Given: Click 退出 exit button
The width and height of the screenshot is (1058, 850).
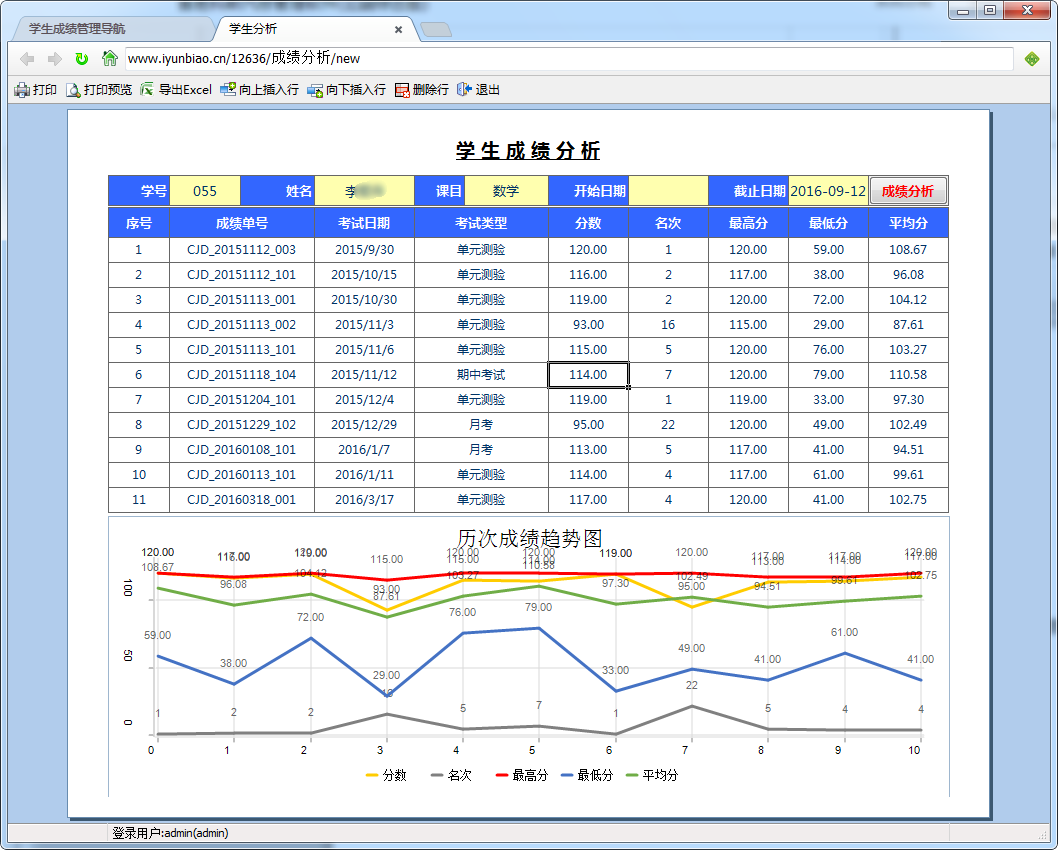Looking at the screenshot, I should click(478, 90).
